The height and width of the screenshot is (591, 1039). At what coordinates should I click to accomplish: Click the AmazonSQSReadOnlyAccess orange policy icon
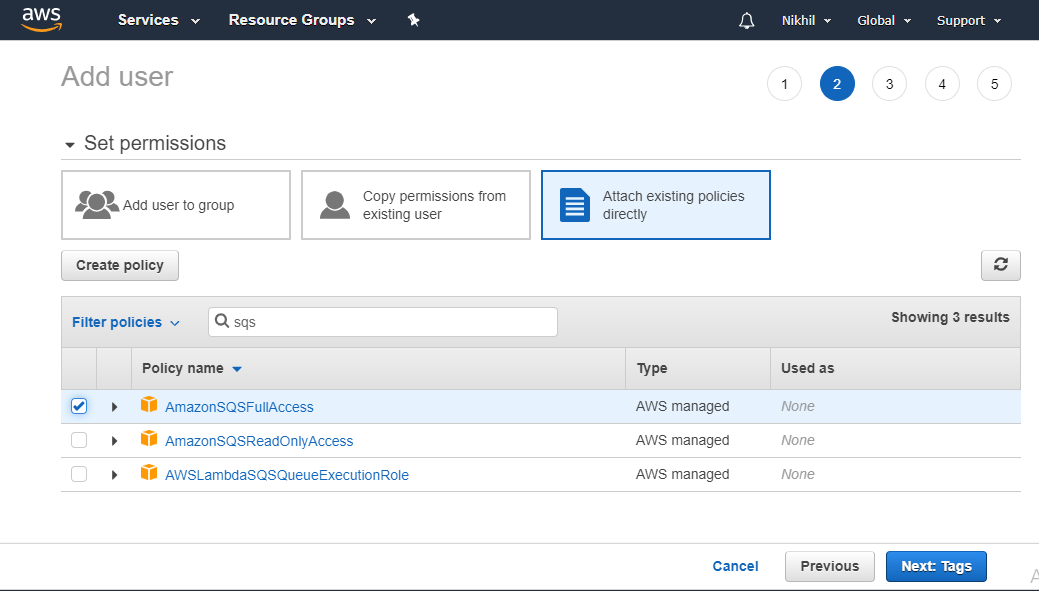[x=149, y=438]
